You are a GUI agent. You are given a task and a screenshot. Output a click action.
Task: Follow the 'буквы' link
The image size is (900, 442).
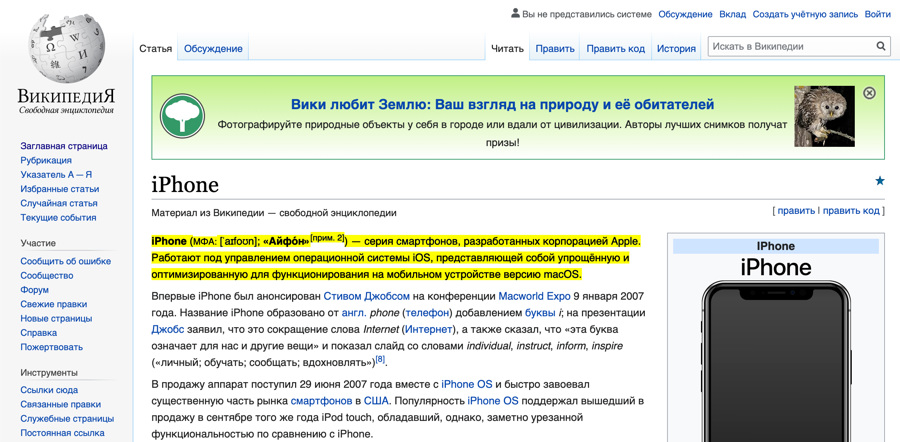540,313
